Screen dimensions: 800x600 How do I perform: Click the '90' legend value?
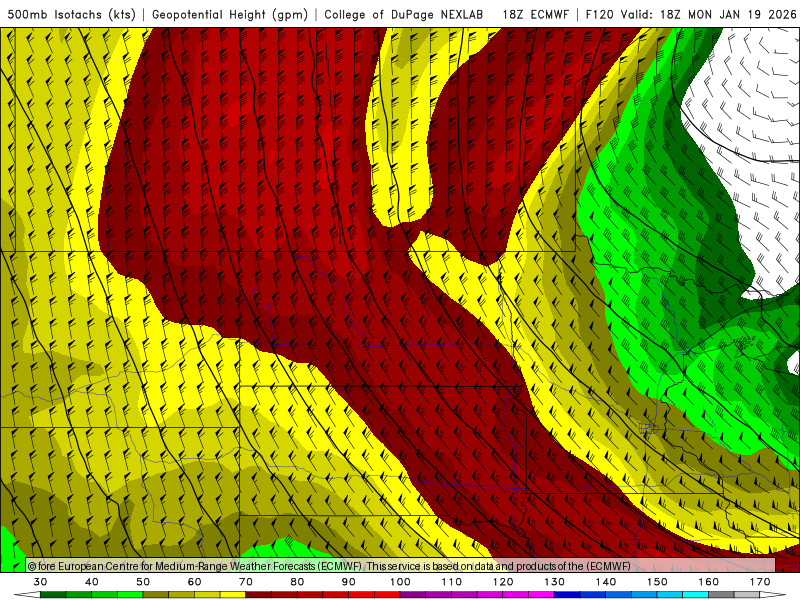pyautogui.click(x=349, y=582)
